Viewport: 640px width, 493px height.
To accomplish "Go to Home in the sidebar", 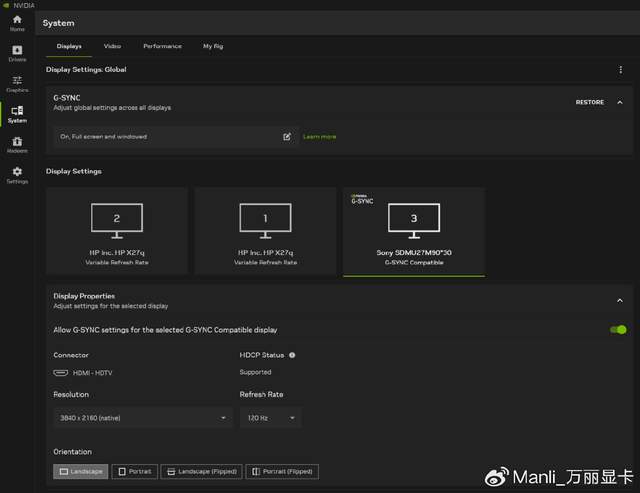I will (x=17, y=23).
